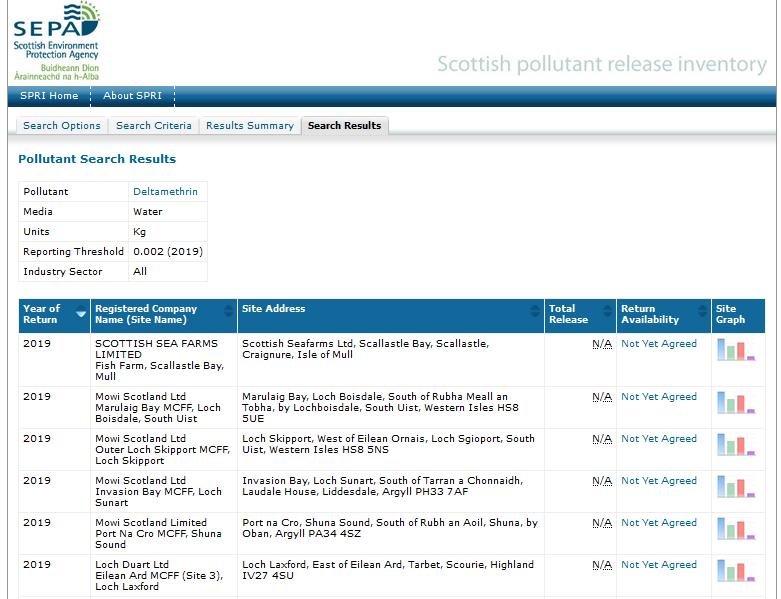The image size is (781, 599).
Task: Open Not Yet Agreed for Outer Loch Skipport row
Action: (x=659, y=439)
